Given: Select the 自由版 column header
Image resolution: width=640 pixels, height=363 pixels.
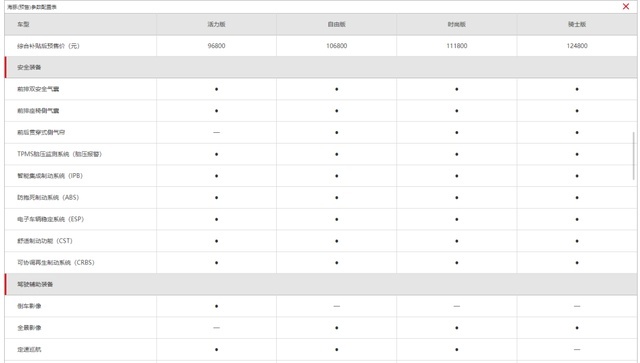Looking at the screenshot, I should click(336, 24).
